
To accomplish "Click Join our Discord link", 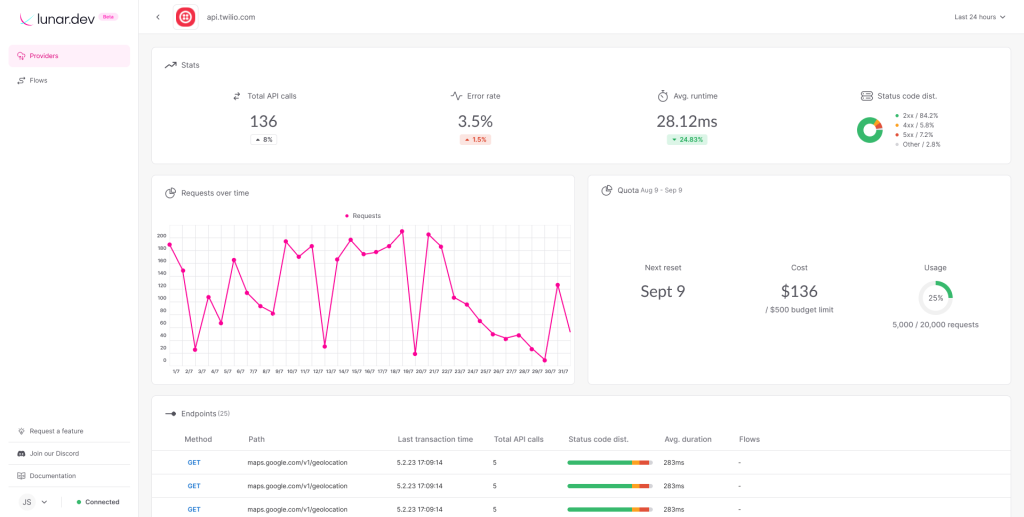I will [54, 453].
